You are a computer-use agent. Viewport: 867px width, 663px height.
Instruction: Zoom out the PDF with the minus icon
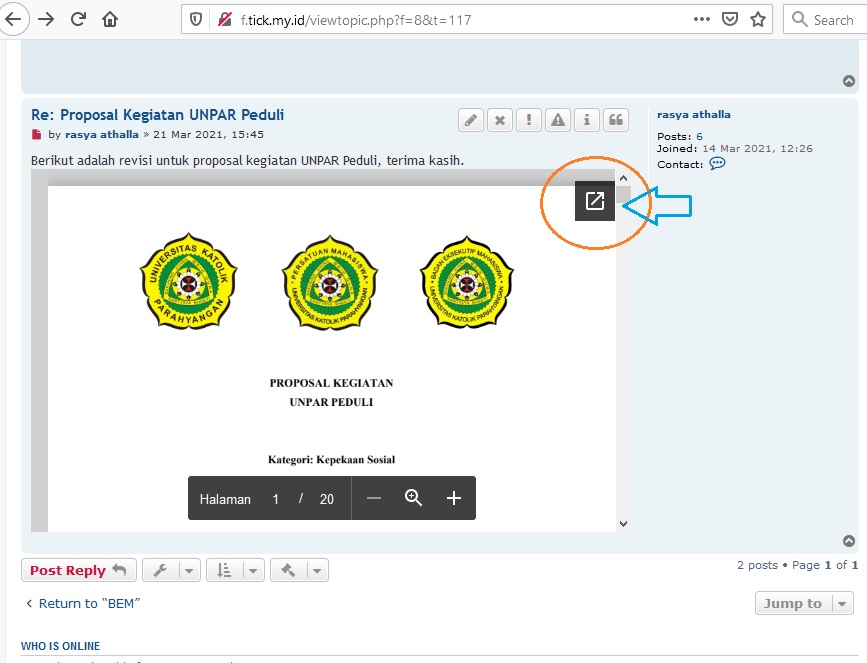click(374, 498)
